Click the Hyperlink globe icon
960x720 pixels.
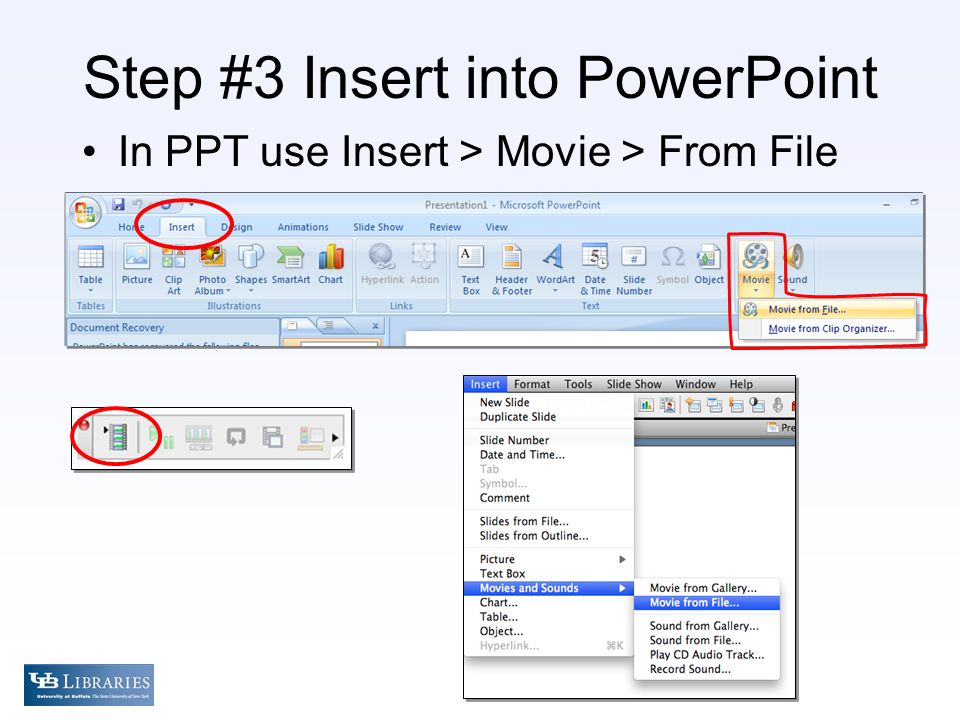click(x=381, y=256)
